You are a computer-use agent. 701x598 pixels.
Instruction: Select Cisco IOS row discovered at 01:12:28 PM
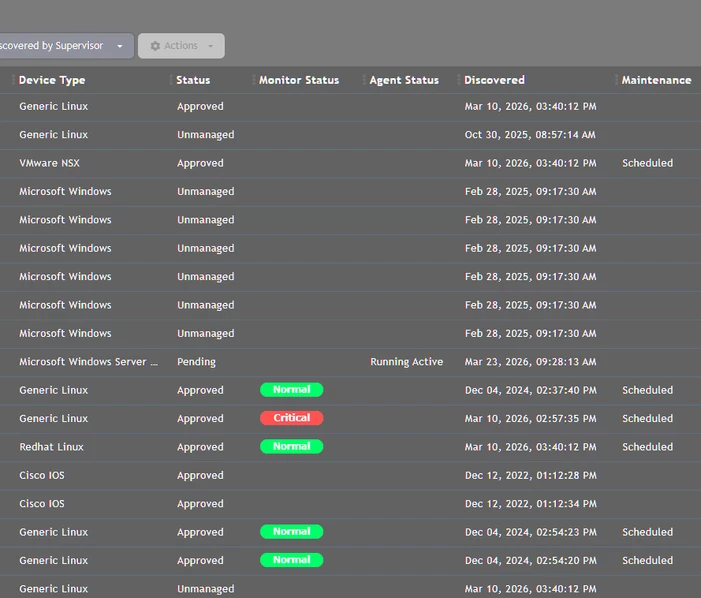pyautogui.click(x=350, y=476)
